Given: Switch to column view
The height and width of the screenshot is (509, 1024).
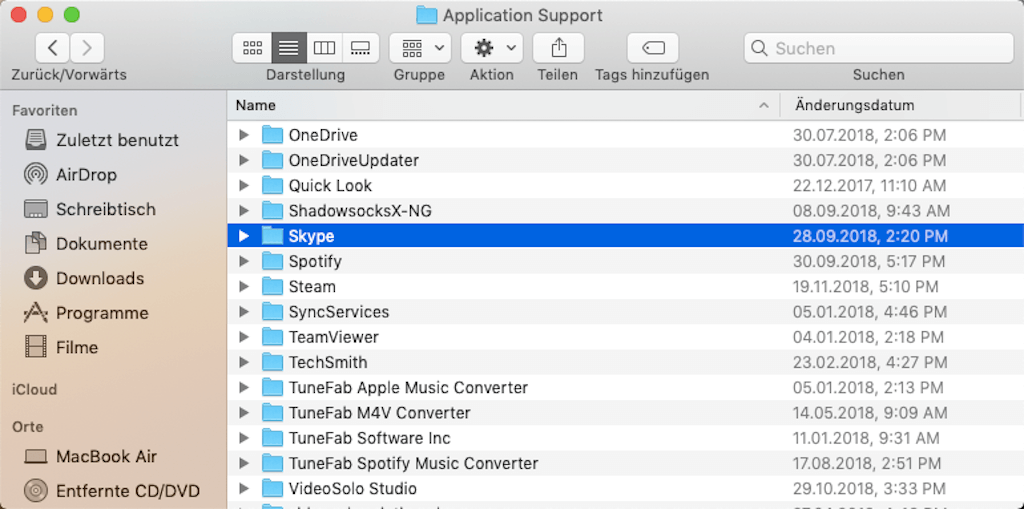Looking at the screenshot, I should 325,48.
